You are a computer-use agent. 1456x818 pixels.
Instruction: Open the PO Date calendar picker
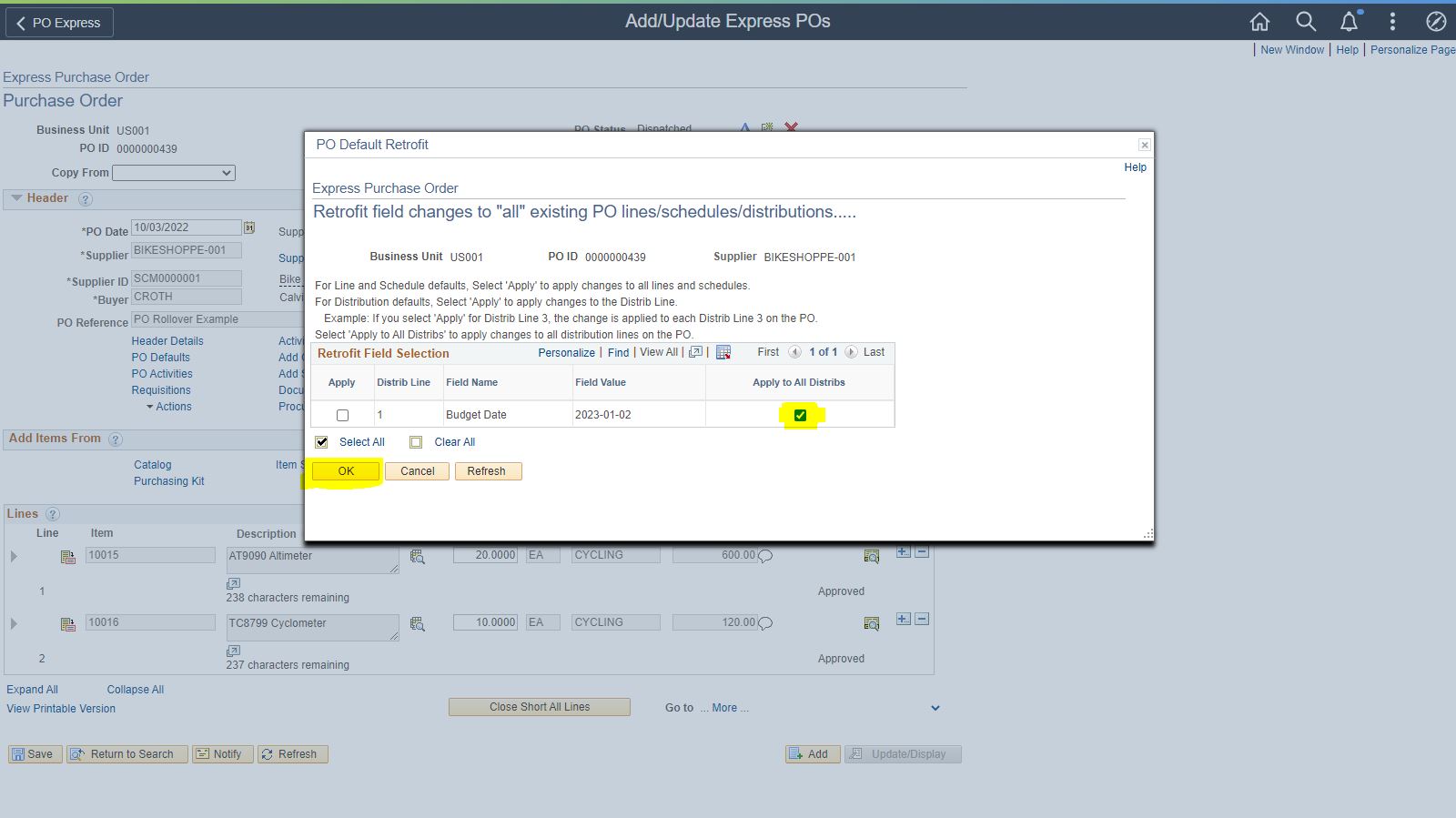pyautogui.click(x=248, y=227)
